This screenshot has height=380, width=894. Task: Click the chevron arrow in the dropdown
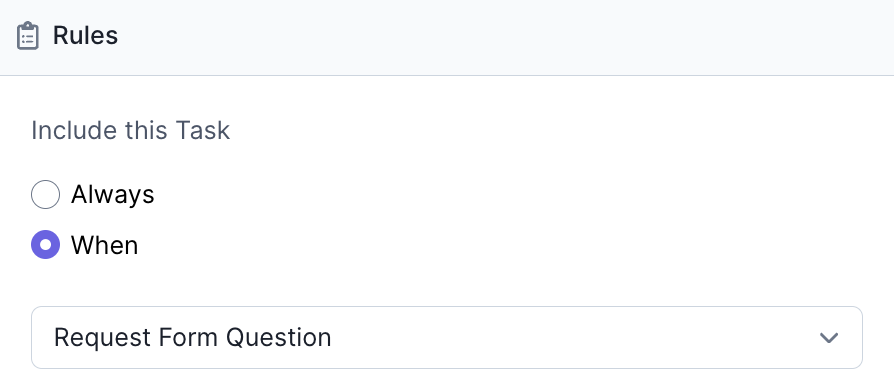click(x=828, y=338)
